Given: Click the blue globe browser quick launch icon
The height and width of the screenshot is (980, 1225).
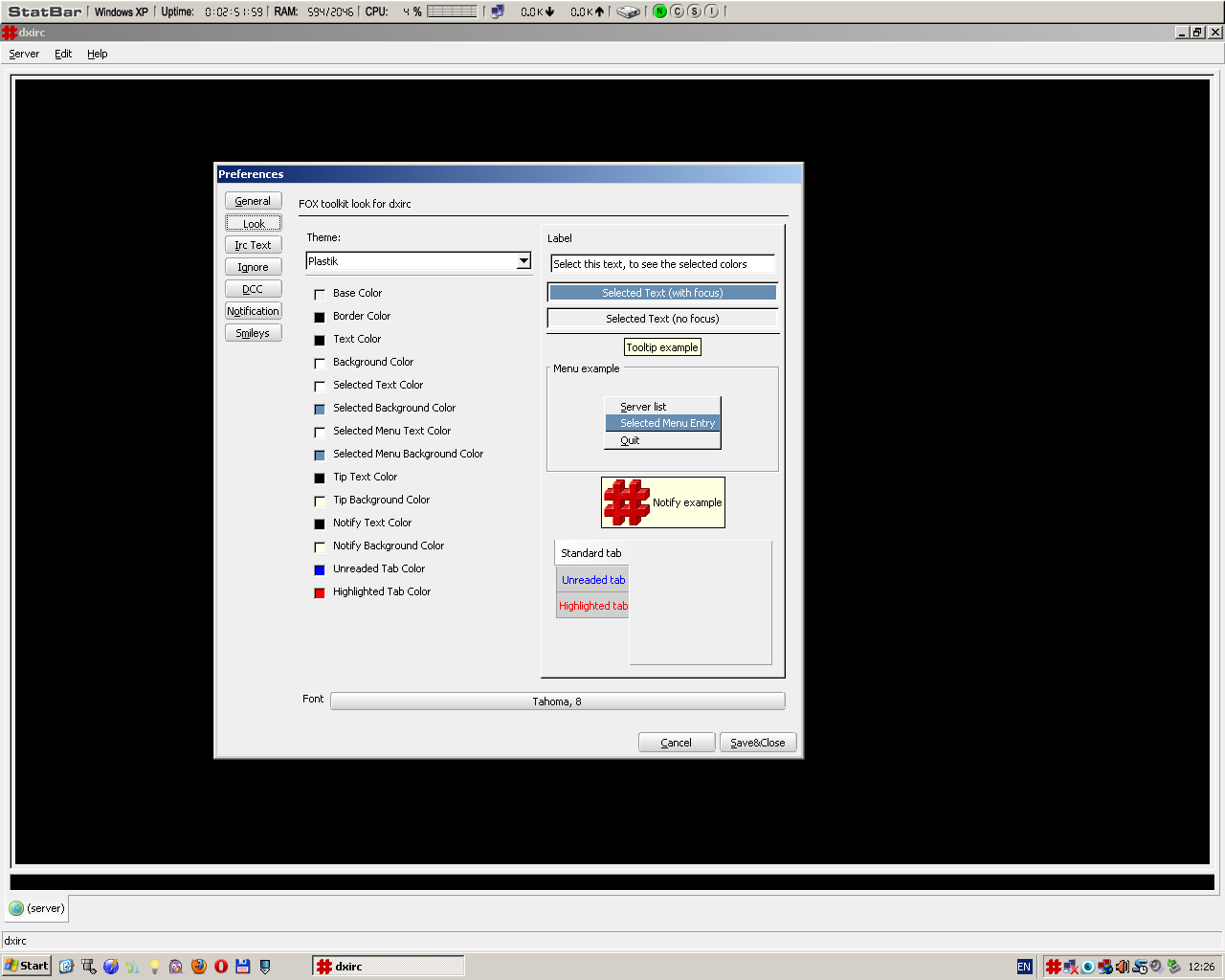Looking at the screenshot, I should click(110, 966).
